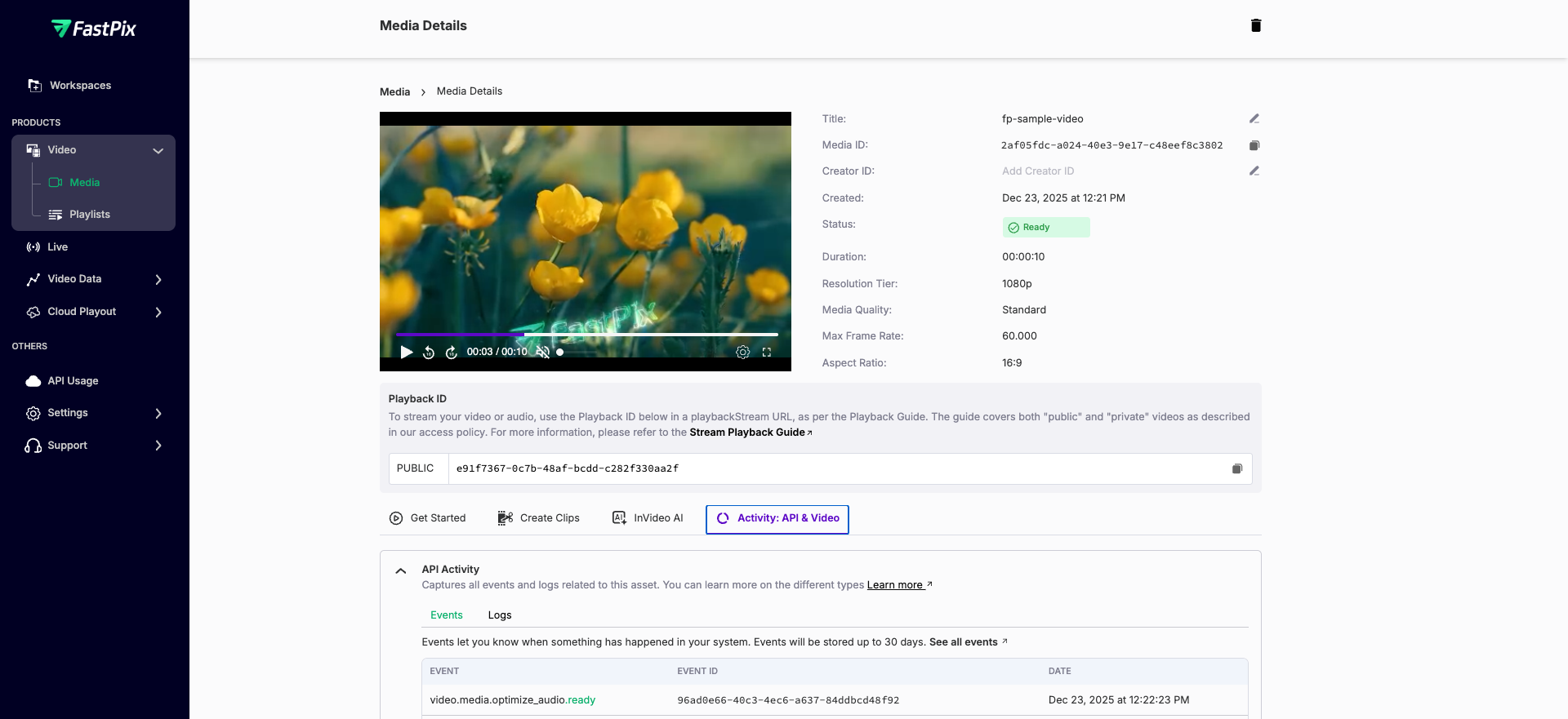Skip forward using the forward-skip icon
The image size is (1568, 719).
point(452,352)
